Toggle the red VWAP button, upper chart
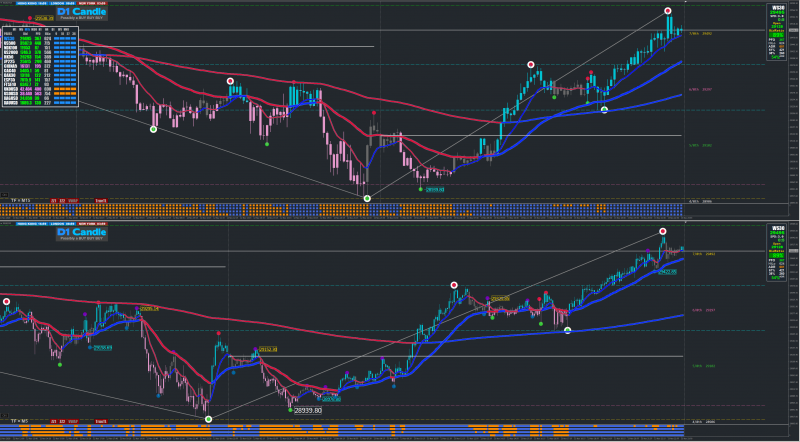800x442 pixels. tap(73, 201)
